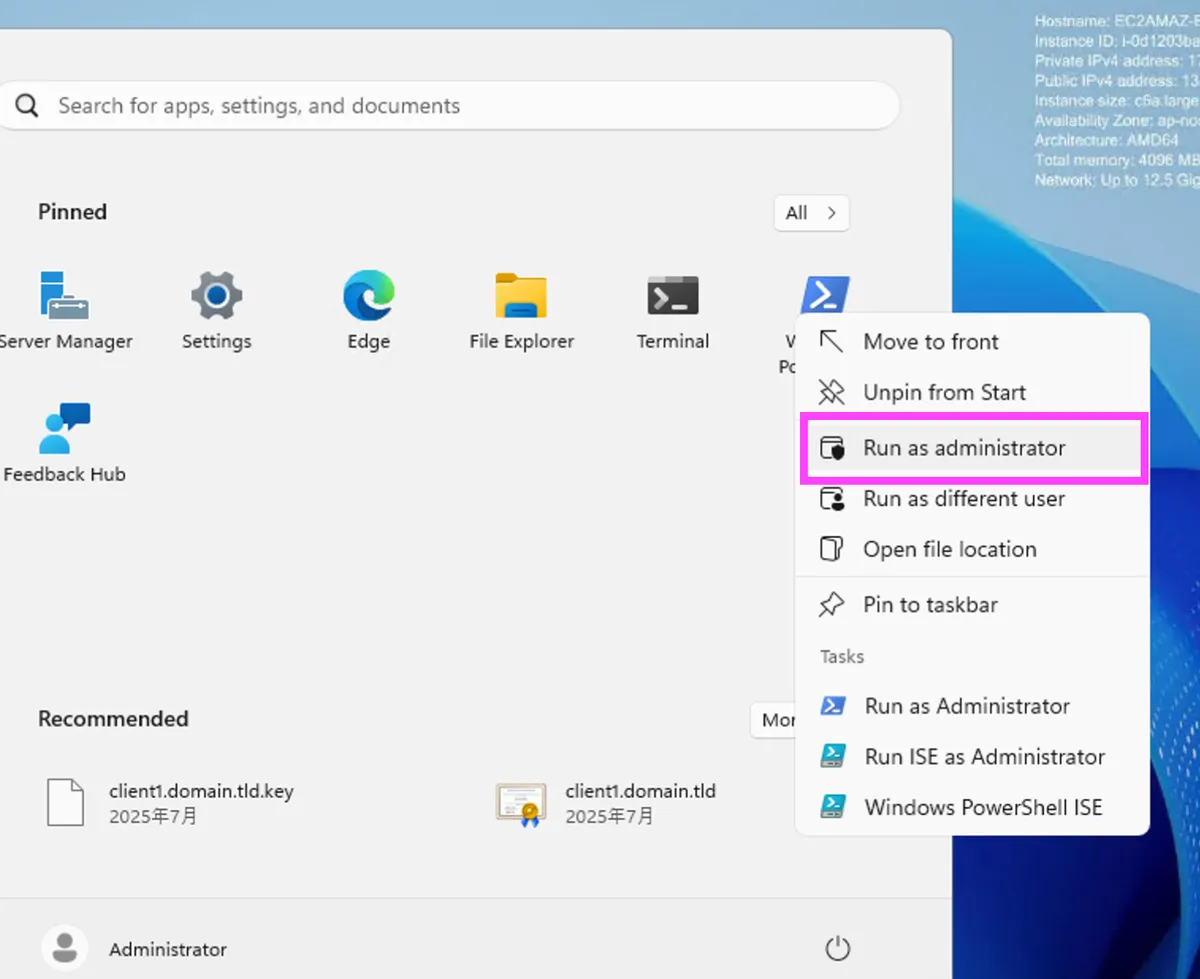Launch Windows PowerShell ISE from tasks

click(983, 808)
